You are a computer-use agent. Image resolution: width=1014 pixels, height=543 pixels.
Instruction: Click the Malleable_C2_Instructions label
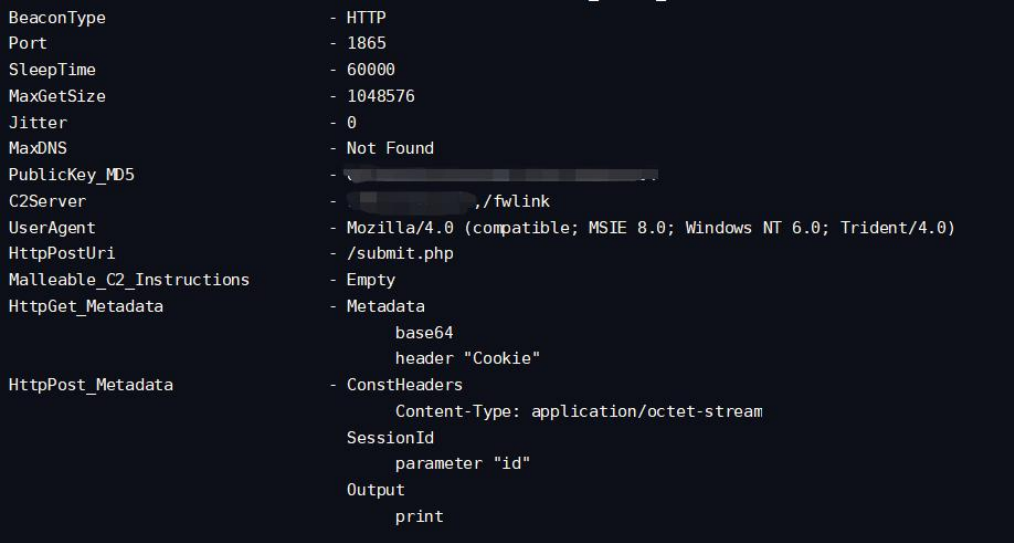[x=129, y=280]
